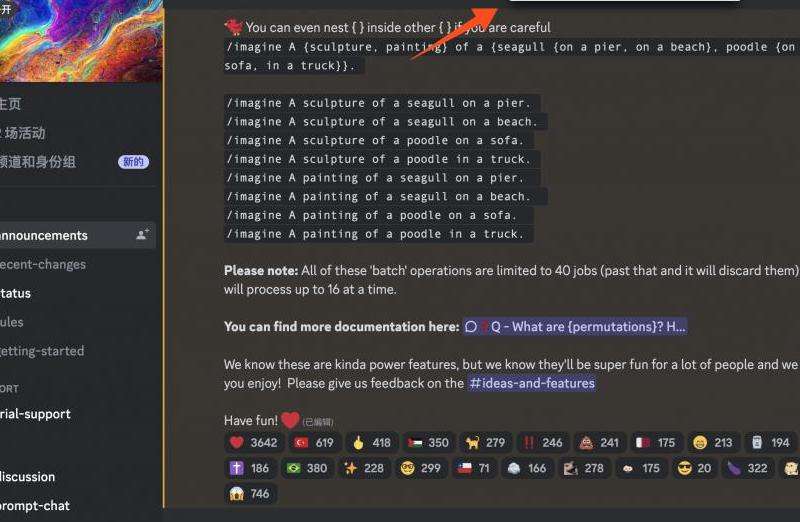
Task: Select the announcements channel in sidebar
Action: point(77,235)
